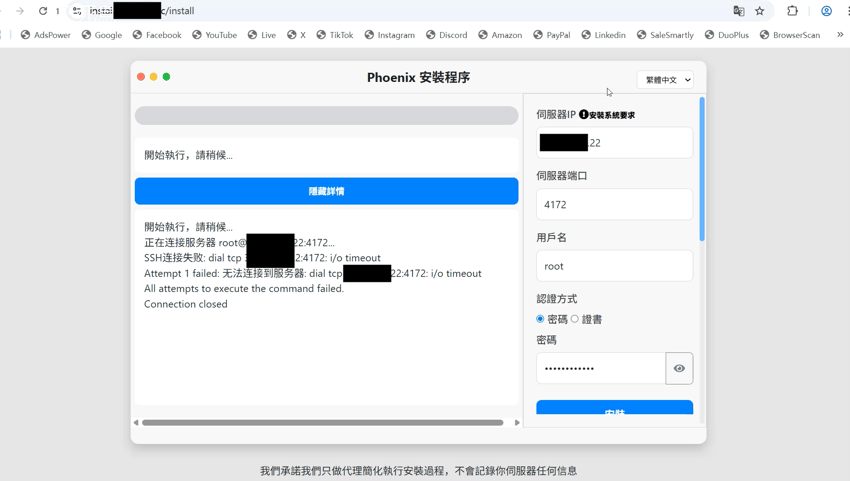
Task: Open the browser translate page icon
Action: tap(738, 11)
